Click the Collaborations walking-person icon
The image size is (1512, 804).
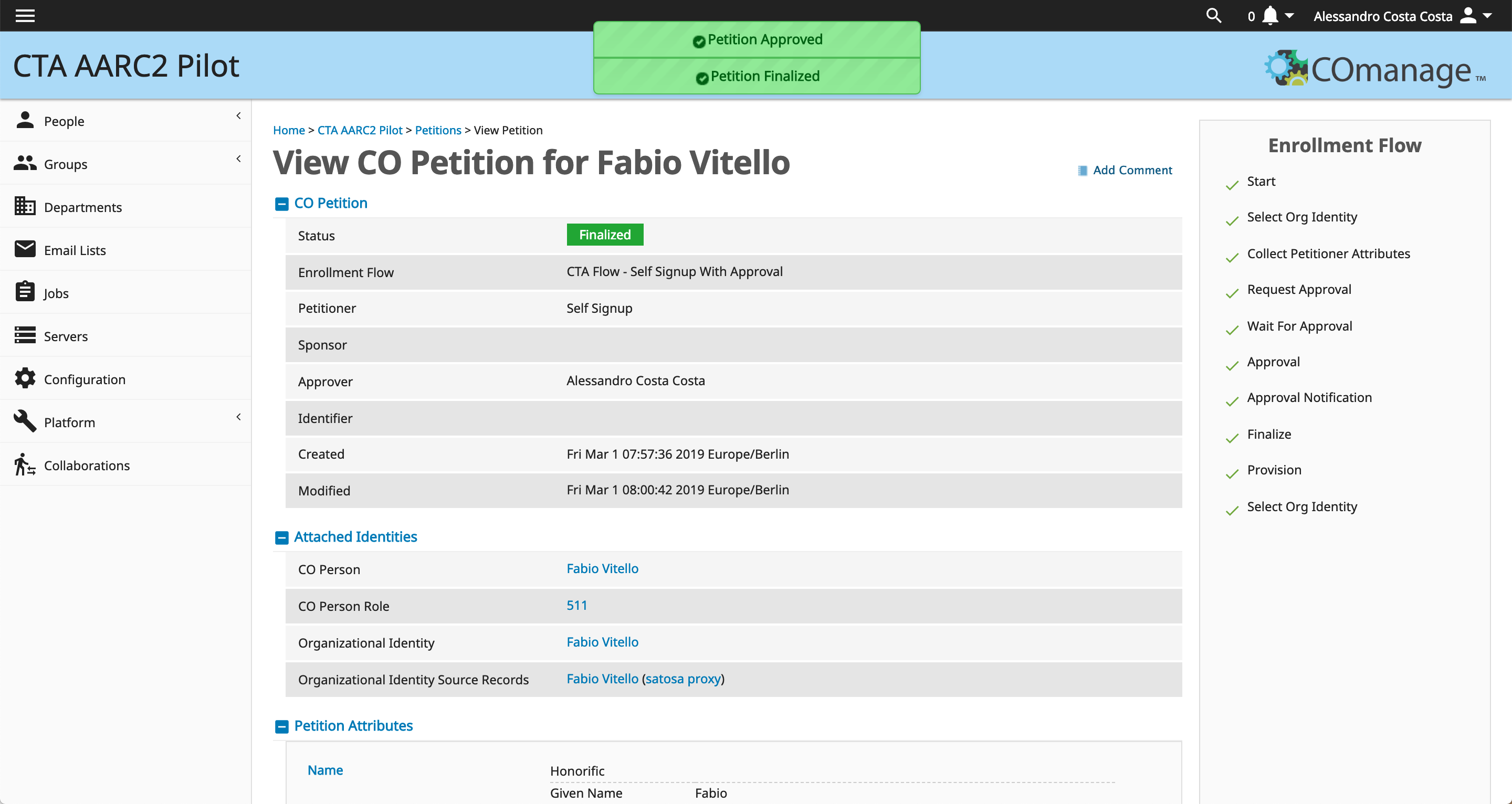pyautogui.click(x=25, y=464)
